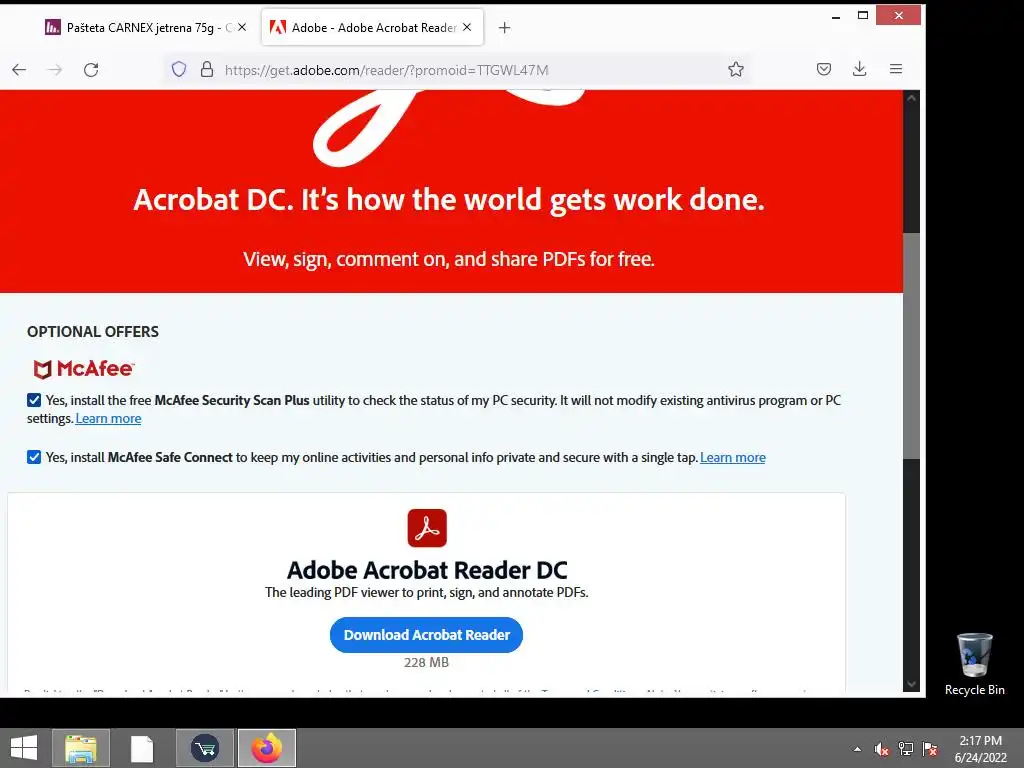The width and height of the screenshot is (1024, 768).
Task: Close the Adobe Acrobat Reader tab
Action: click(x=467, y=27)
